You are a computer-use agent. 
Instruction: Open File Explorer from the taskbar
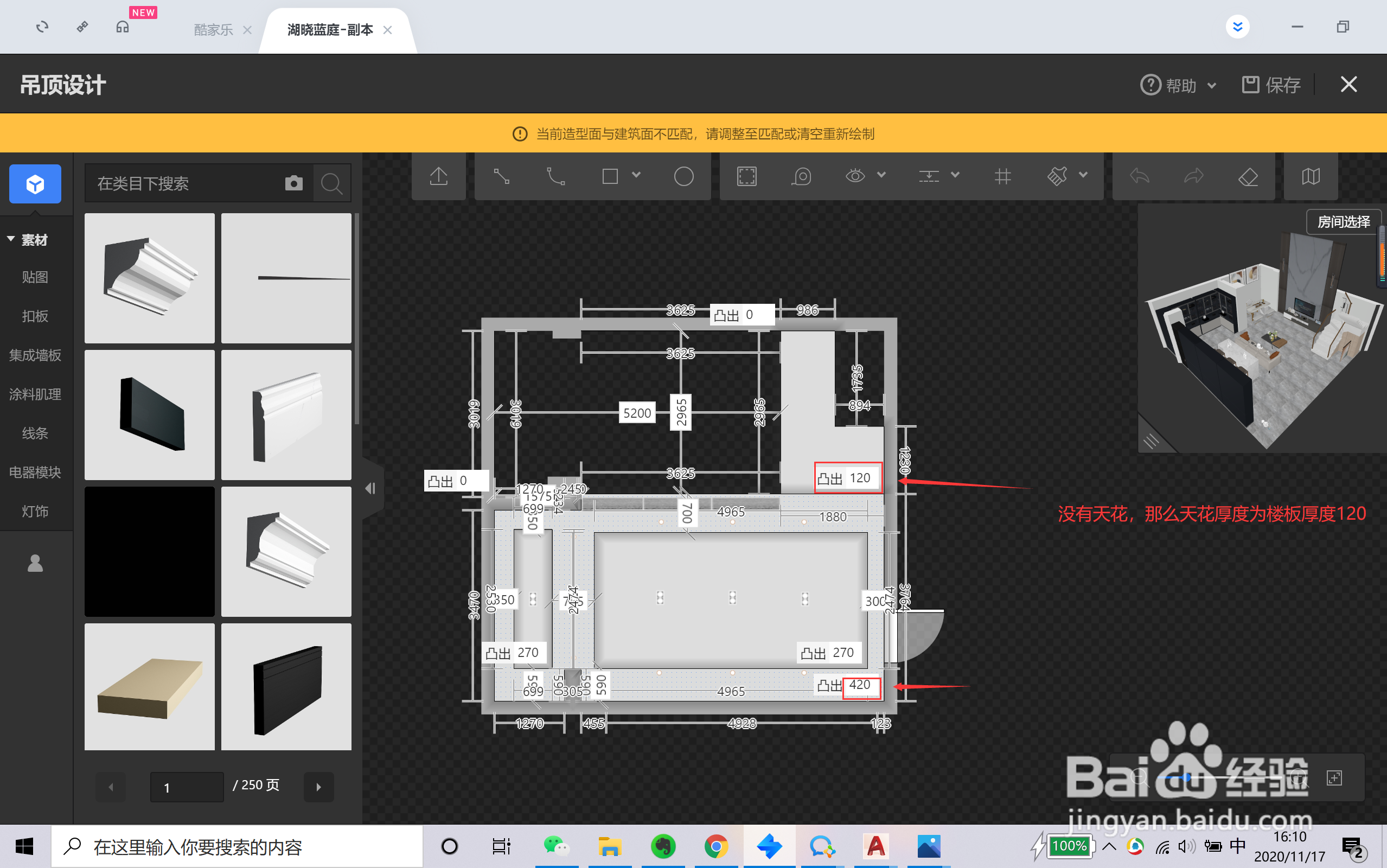coord(610,846)
